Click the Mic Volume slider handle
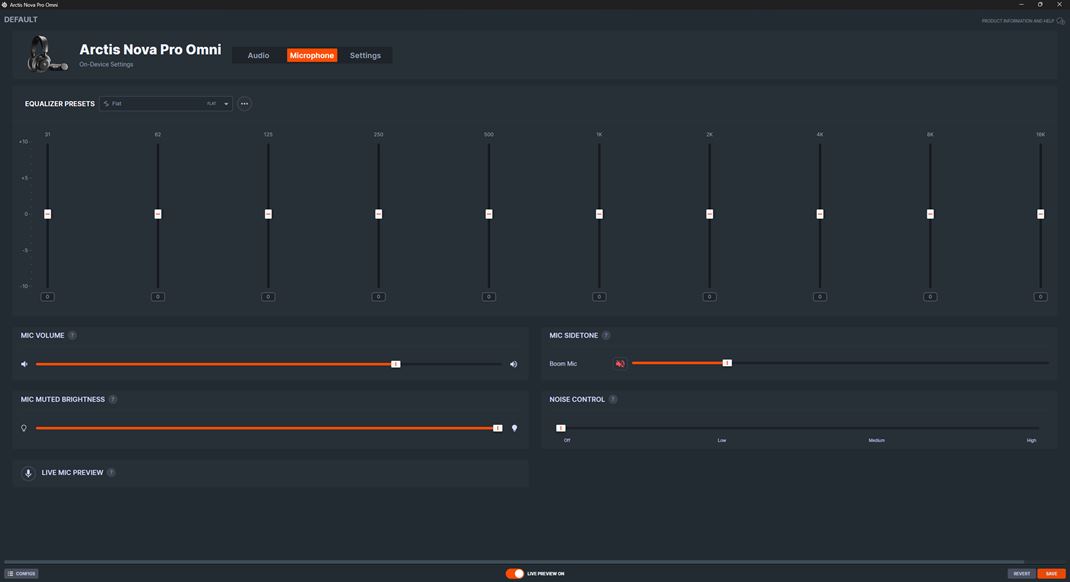This screenshot has width=1070, height=582. tap(396, 364)
